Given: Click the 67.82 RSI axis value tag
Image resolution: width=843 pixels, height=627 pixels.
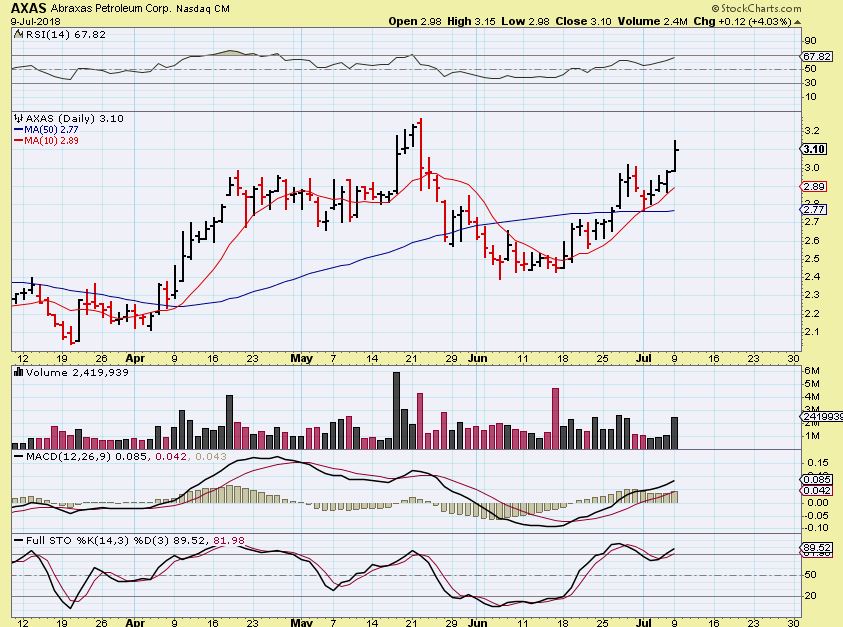Looking at the screenshot, I should coord(817,56).
